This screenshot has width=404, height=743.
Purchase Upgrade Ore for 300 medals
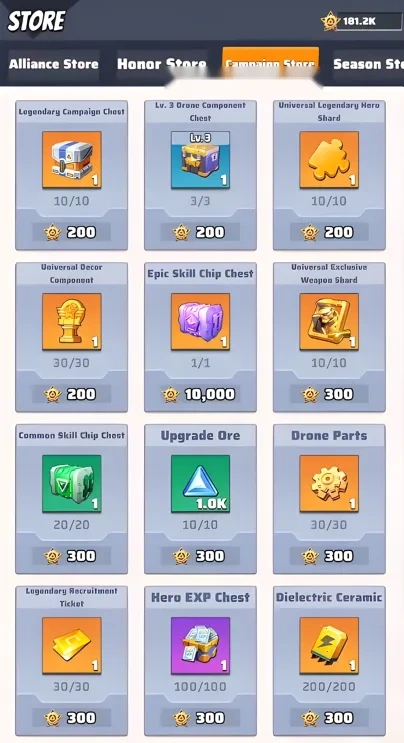click(x=200, y=556)
